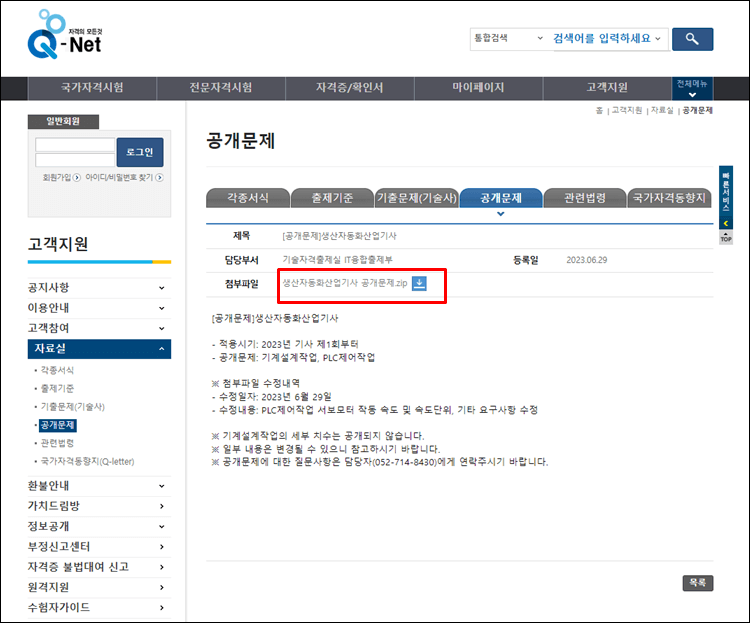Open 출제기준 under 자료실 in sidebar
This screenshot has width=750, height=623.
[57, 389]
